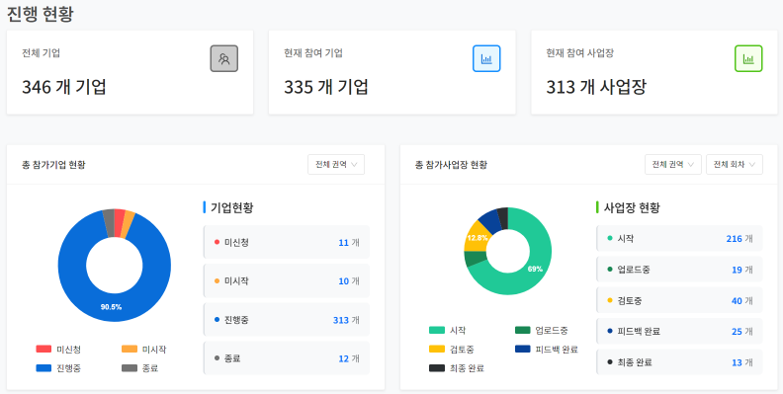Toggle the 진행중 blue legend swatch

coord(43,368)
